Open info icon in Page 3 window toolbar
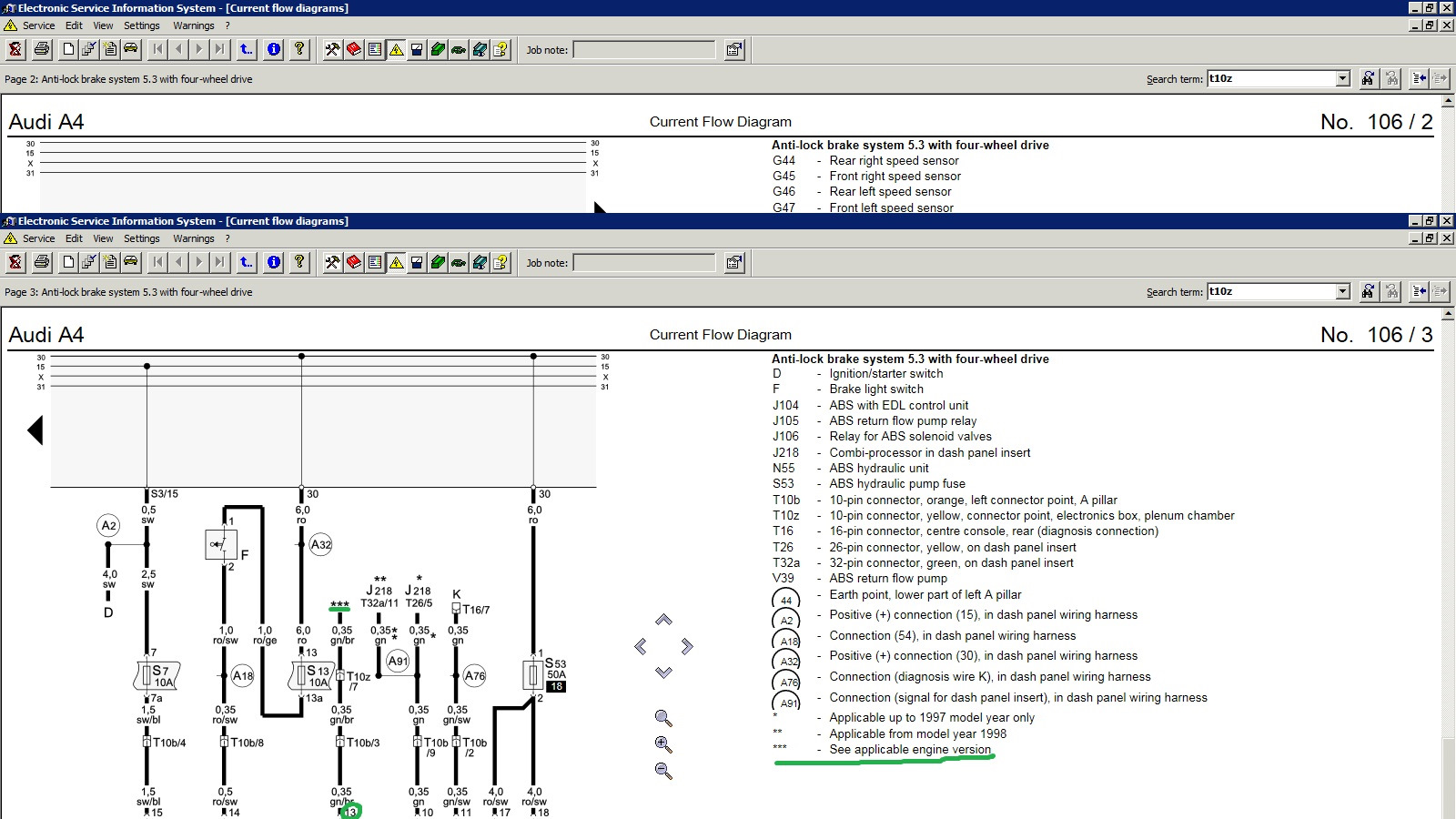 point(273,263)
